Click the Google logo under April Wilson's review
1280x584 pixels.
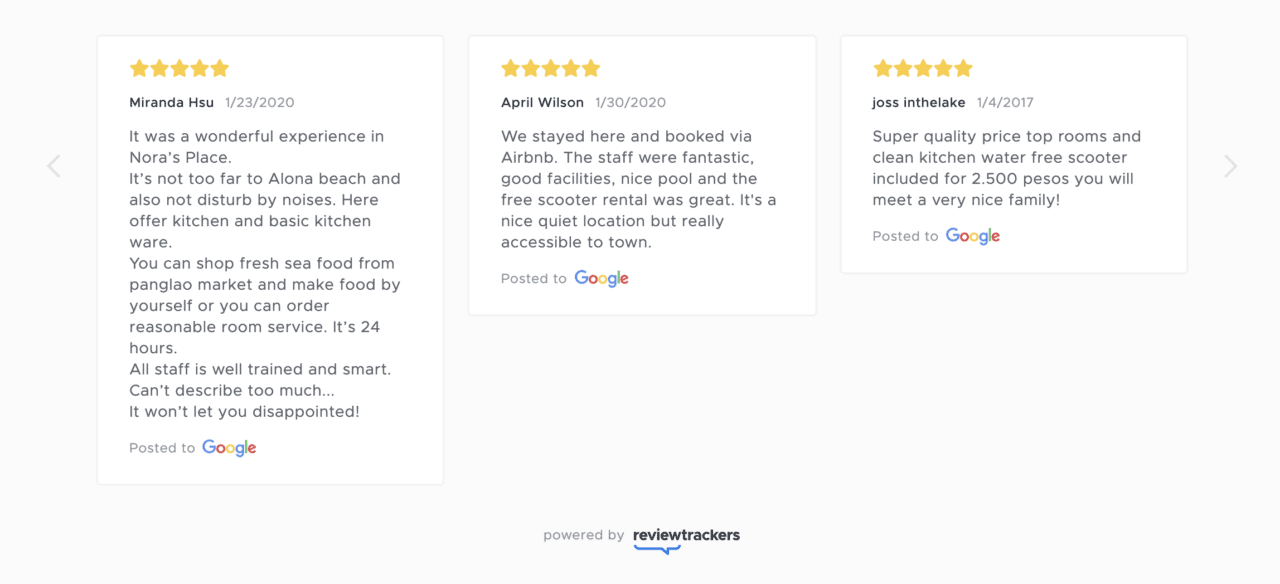coord(601,278)
